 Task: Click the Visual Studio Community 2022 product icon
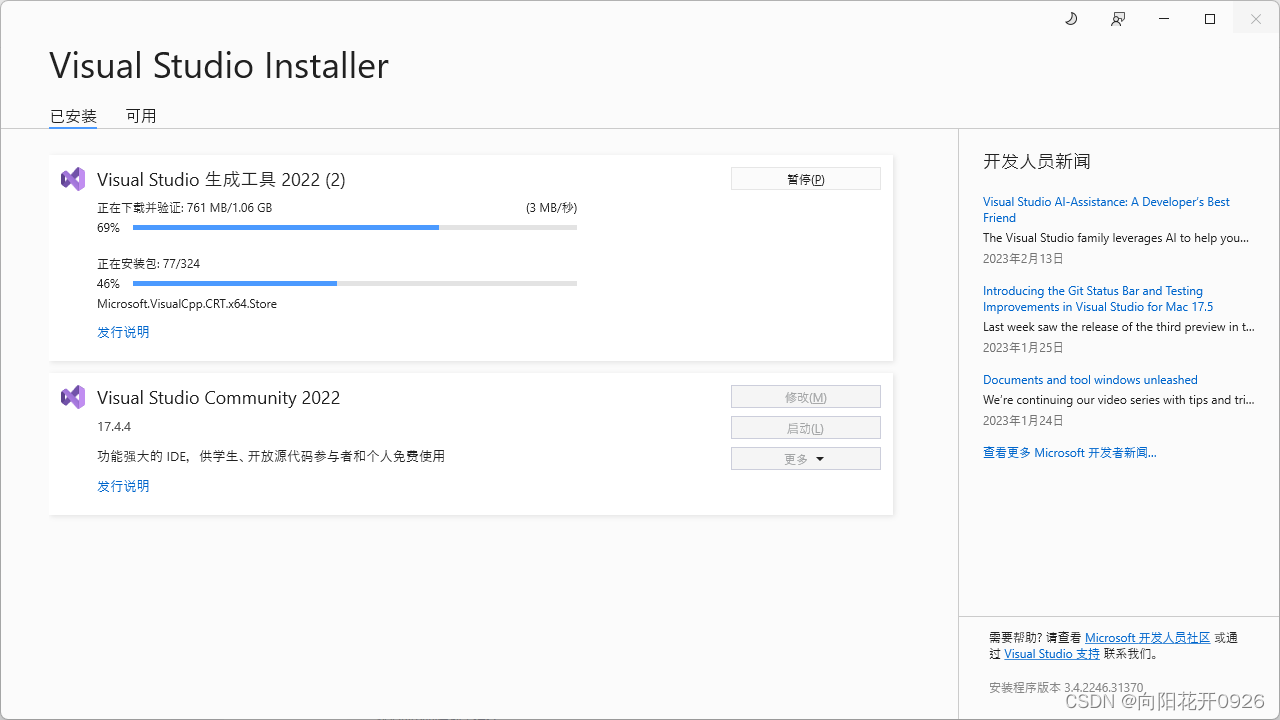(72, 396)
